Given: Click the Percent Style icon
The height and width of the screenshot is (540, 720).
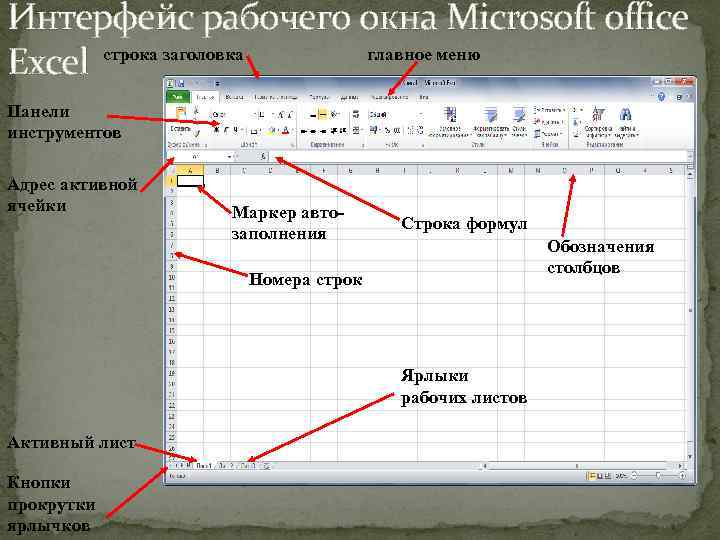Looking at the screenshot, I should [x=388, y=131].
